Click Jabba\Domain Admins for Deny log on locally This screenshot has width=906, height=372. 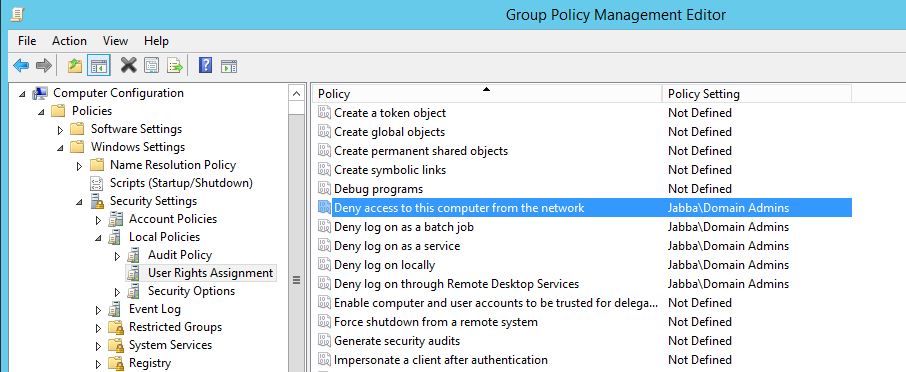click(x=728, y=265)
